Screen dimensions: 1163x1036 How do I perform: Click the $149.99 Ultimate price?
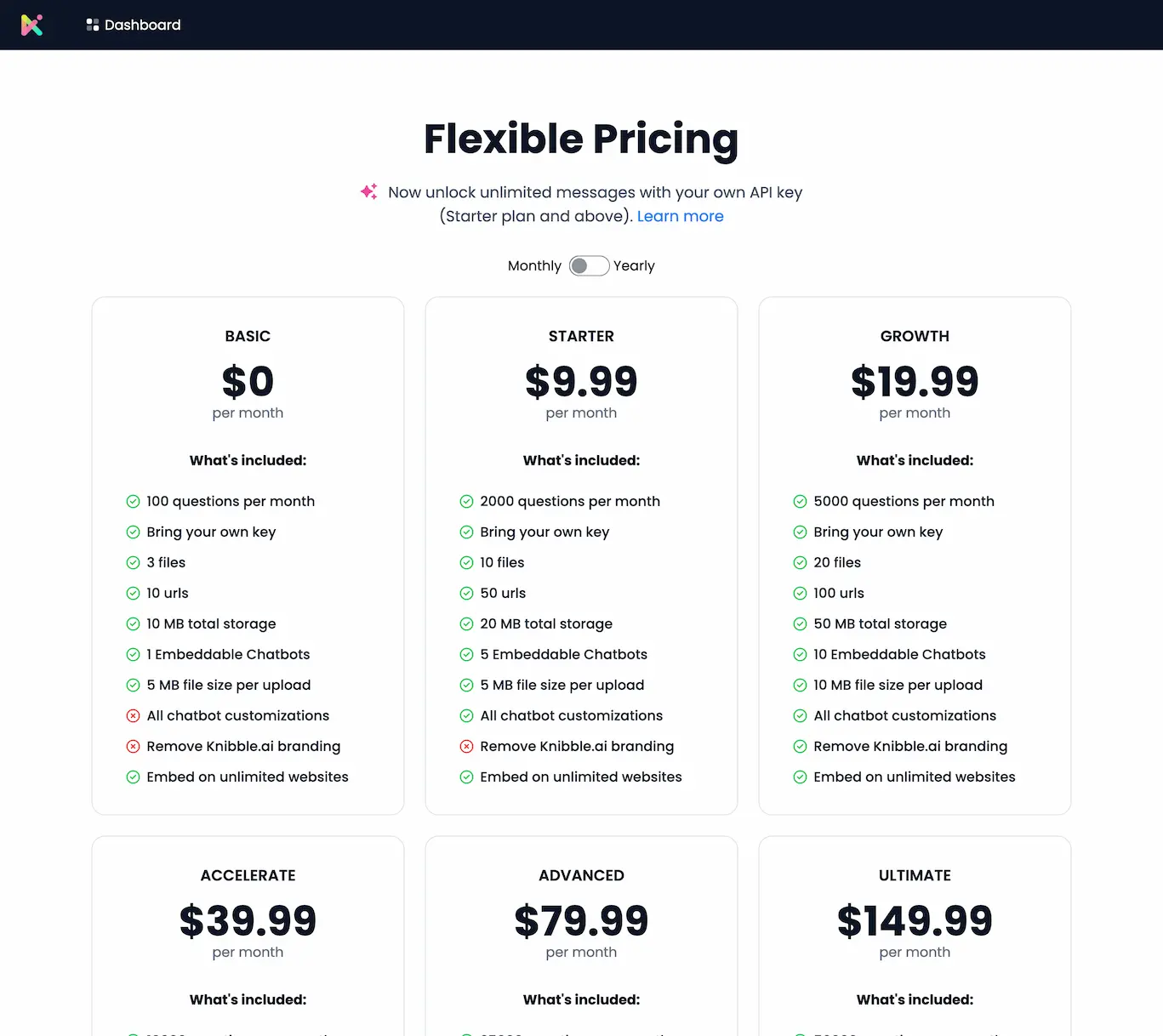pyautogui.click(x=915, y=921)
